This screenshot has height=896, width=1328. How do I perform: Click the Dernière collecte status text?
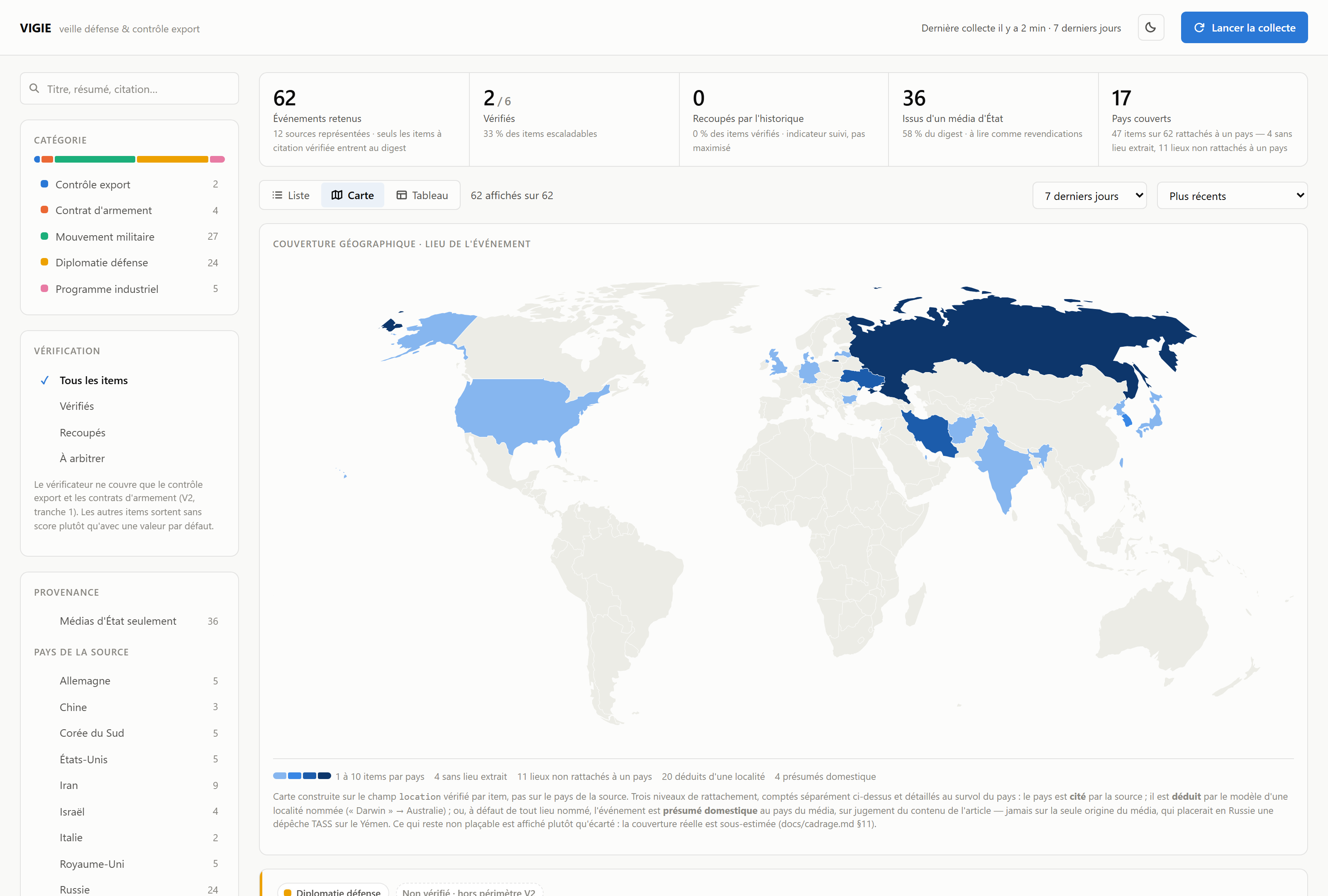[x=1020, y=28]
